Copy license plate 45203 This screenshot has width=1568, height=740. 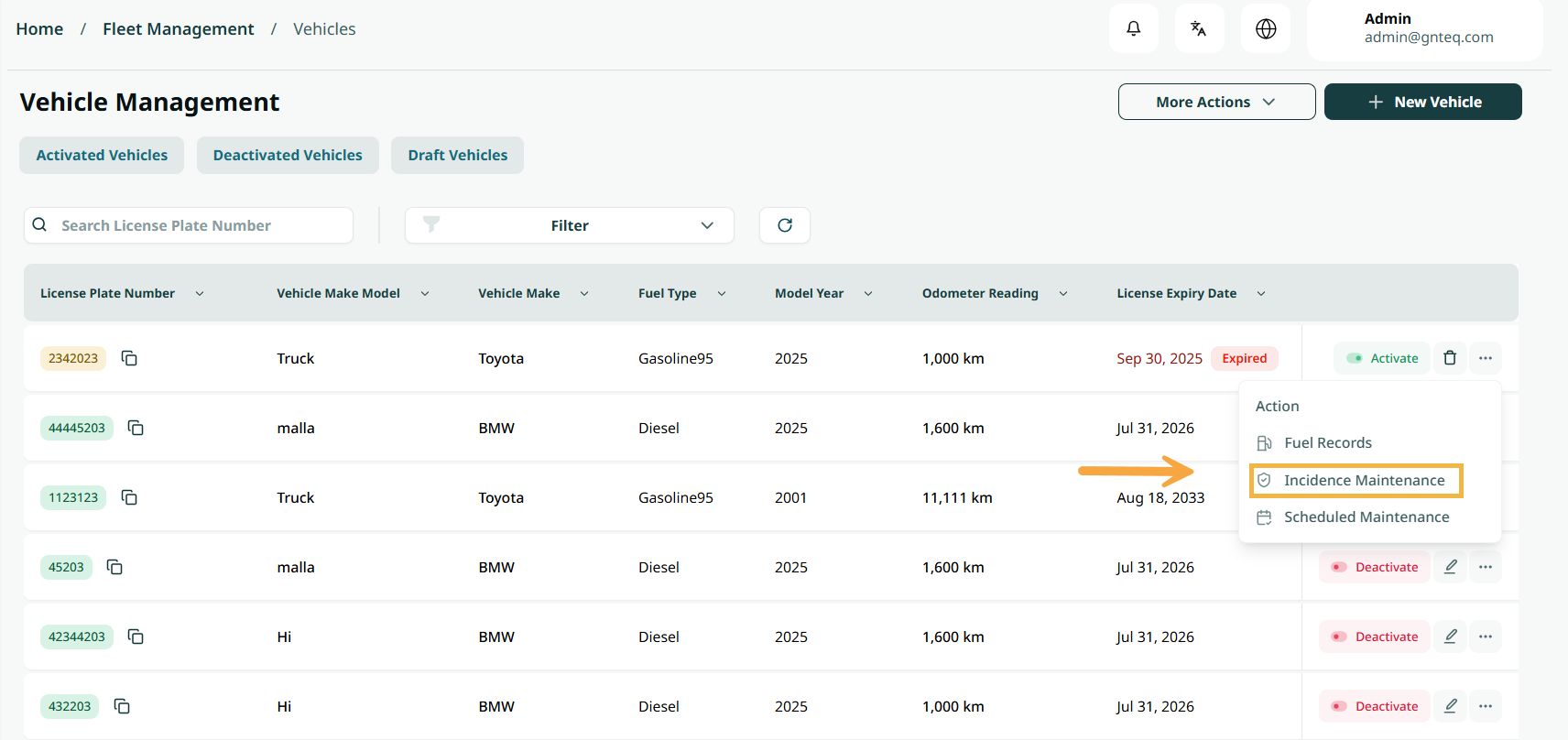[114, 567]
